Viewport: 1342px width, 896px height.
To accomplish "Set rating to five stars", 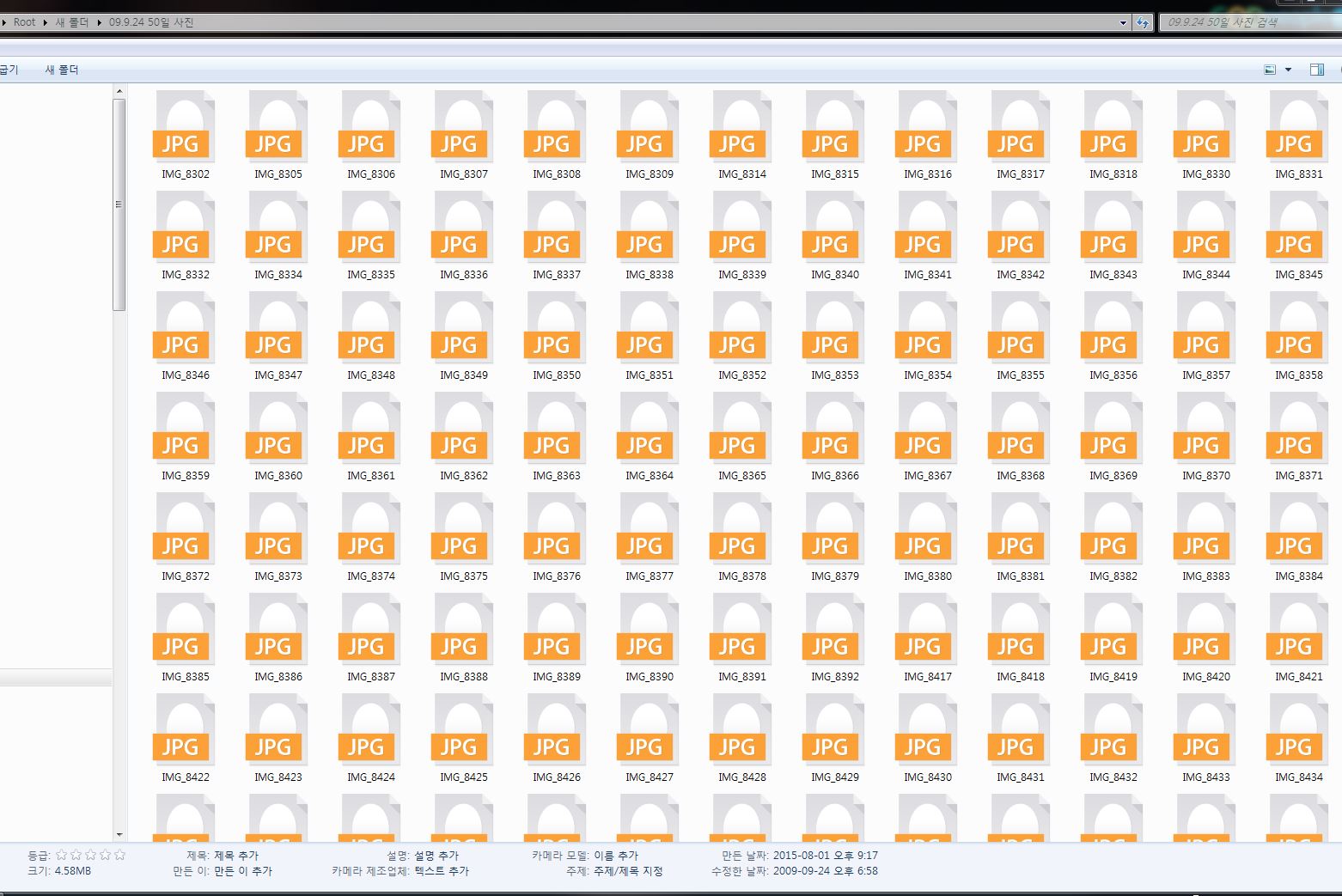I will click(x=119, y=855).
